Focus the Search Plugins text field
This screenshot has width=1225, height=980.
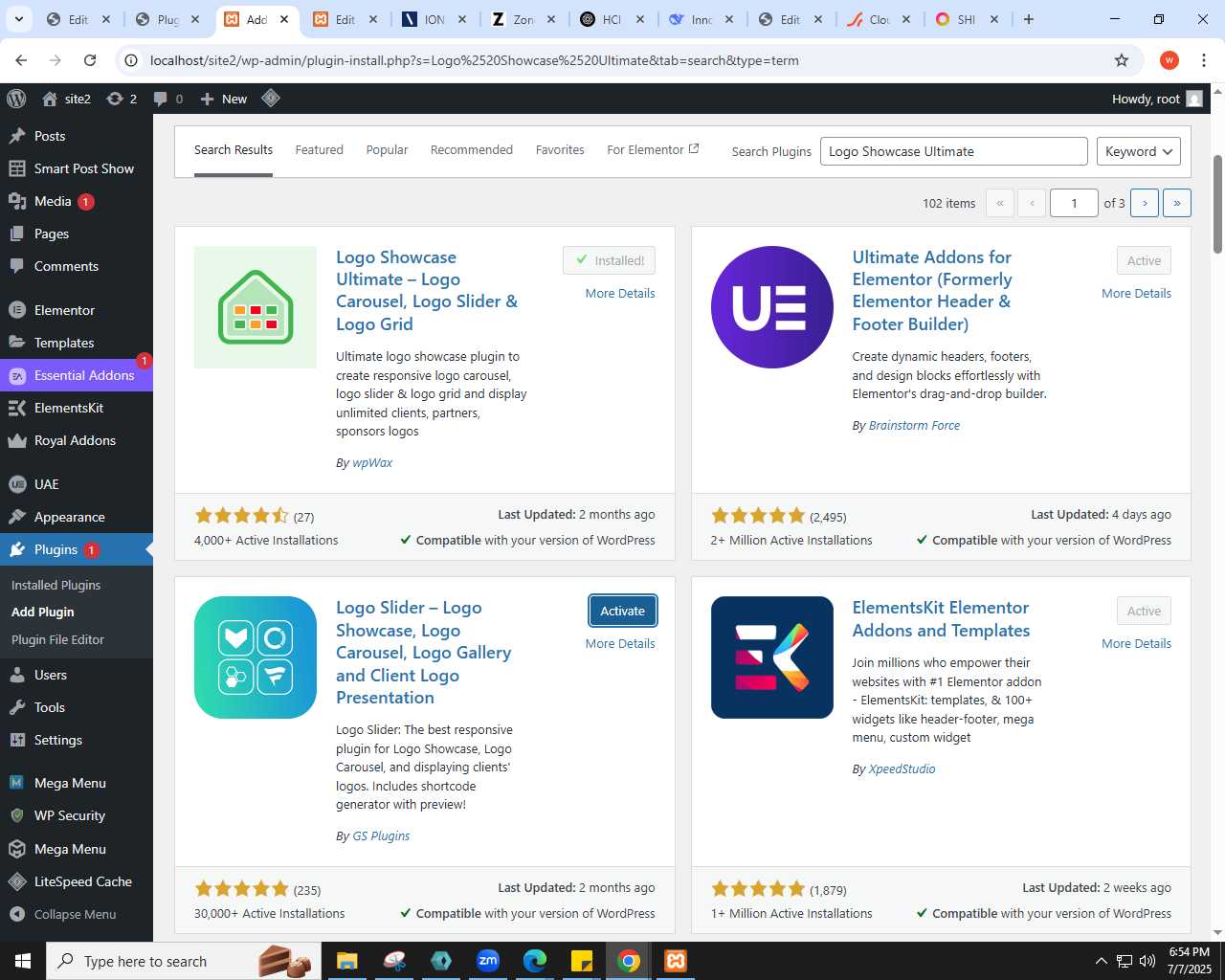953,151
